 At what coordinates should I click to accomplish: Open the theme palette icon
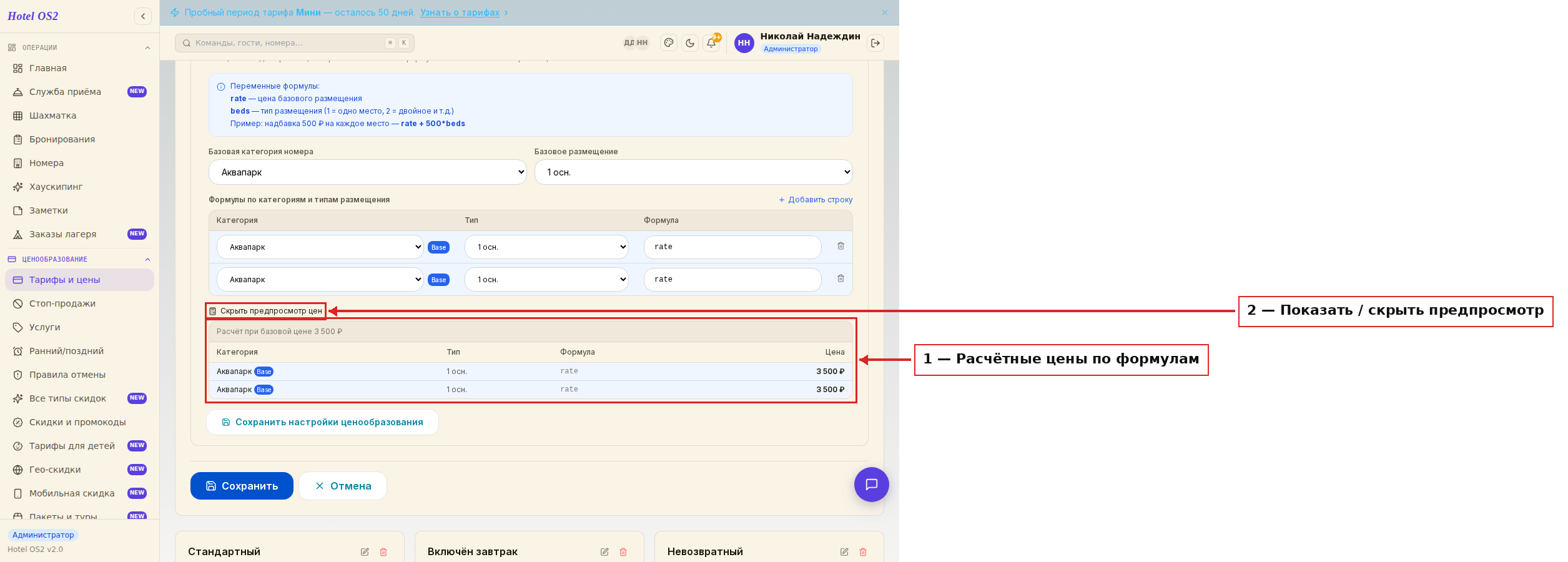669,43
